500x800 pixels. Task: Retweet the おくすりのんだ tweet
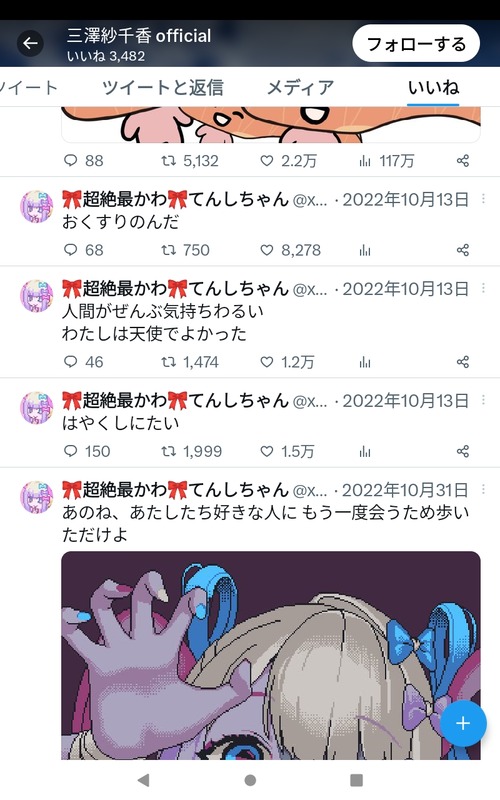point(168,250)
